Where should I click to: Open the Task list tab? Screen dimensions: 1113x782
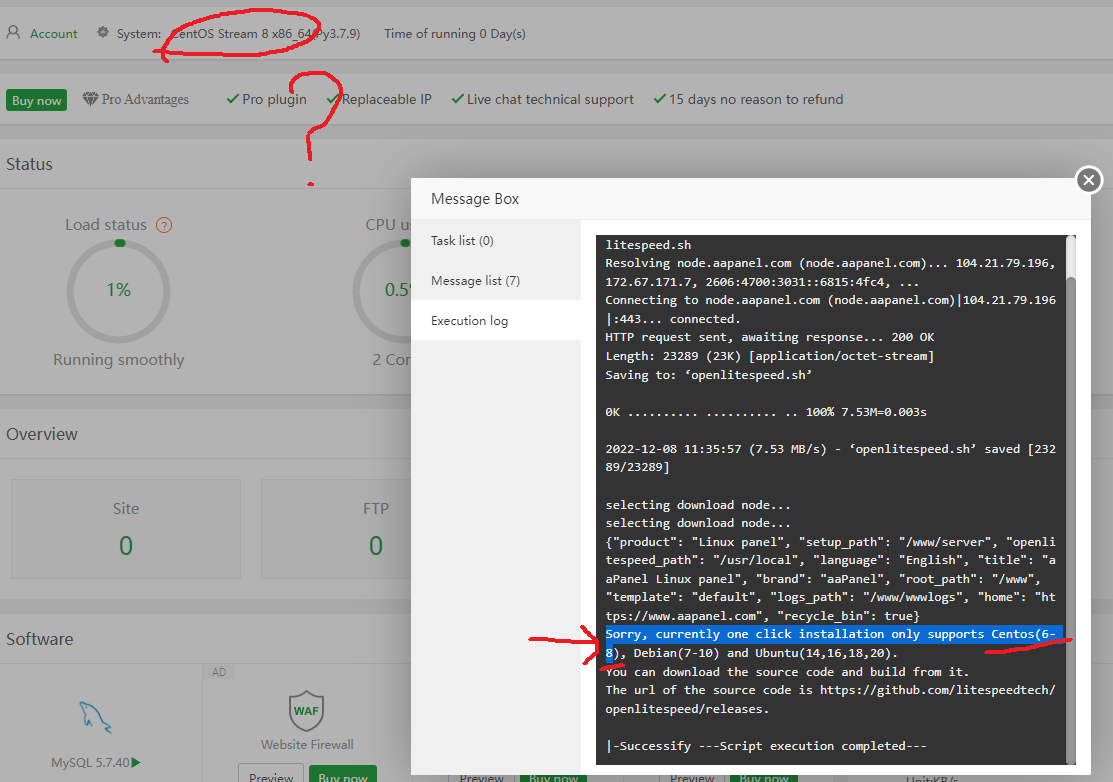pos(462,241)
